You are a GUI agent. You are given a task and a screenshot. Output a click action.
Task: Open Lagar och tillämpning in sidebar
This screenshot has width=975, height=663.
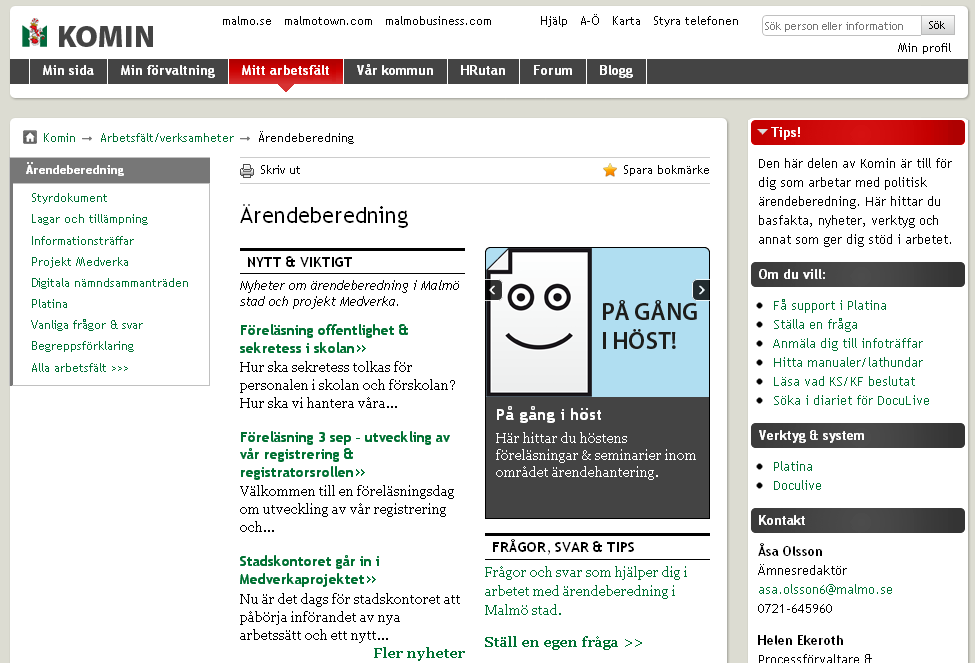[x=90, y=219]
